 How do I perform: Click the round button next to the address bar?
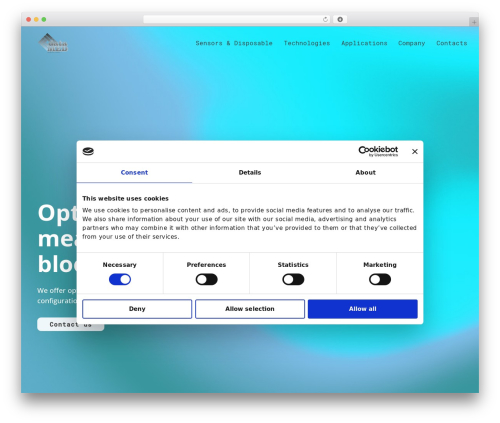click(340, 19)
